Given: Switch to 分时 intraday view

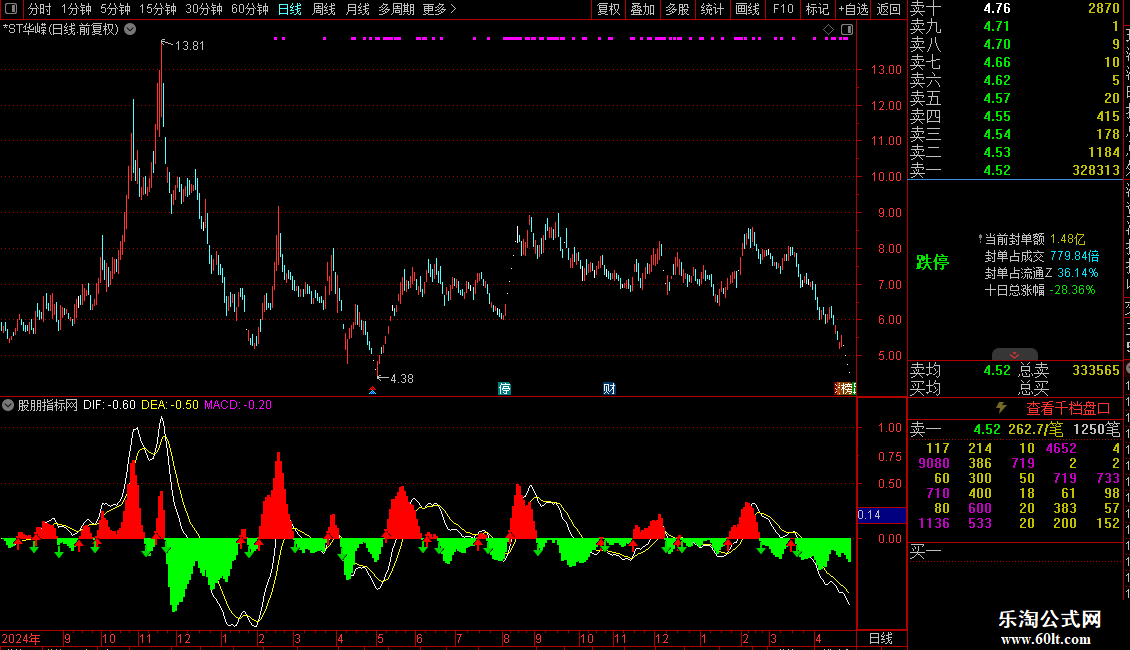Looking at the screenshot, I should (40, 9).
